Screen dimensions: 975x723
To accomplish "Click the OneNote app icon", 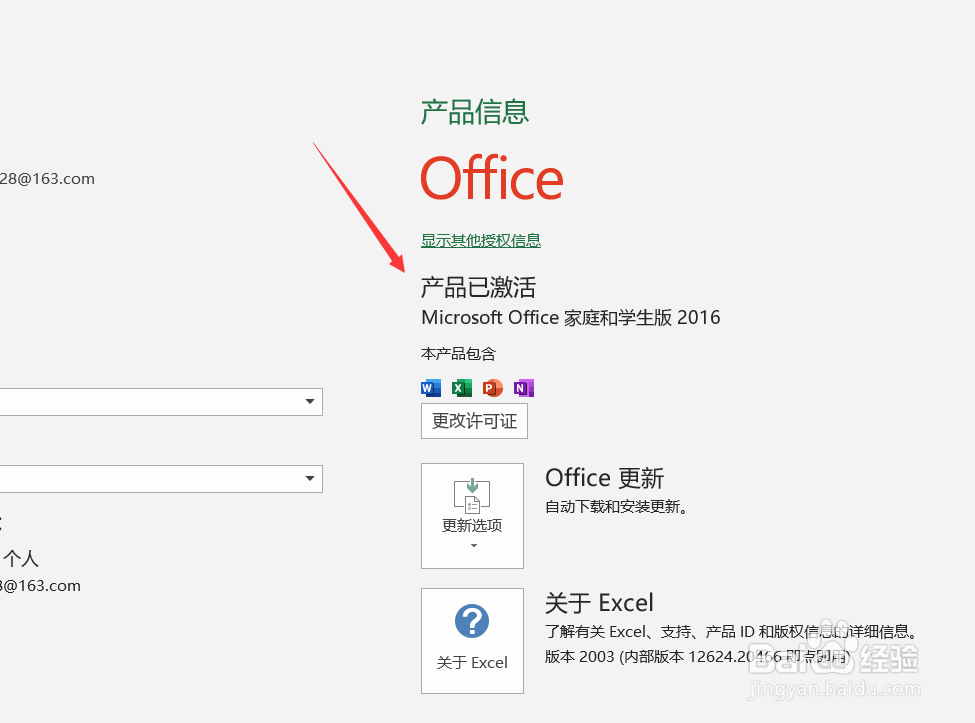I will pyautogui.click(x=524, y=388).
